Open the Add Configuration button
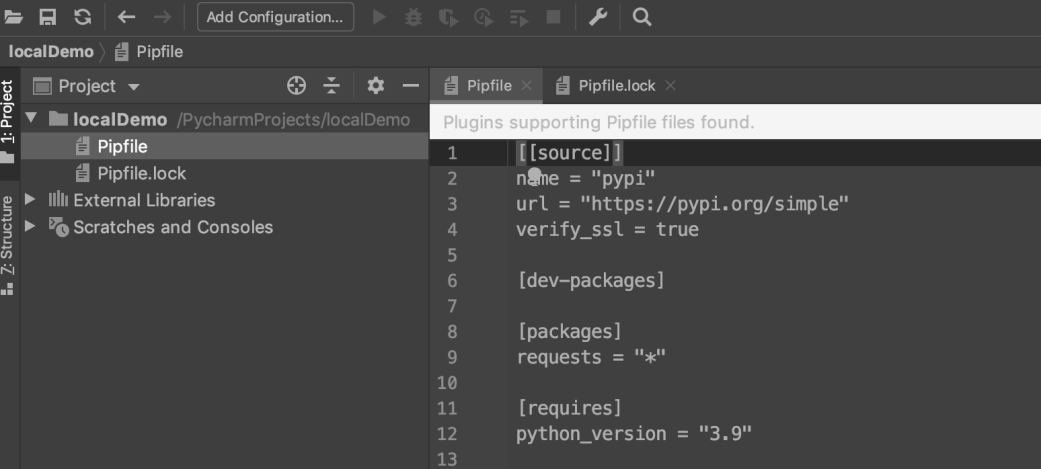Image resolution: width=1041 pixels, height=469 pixels. [x=276, y=17]
